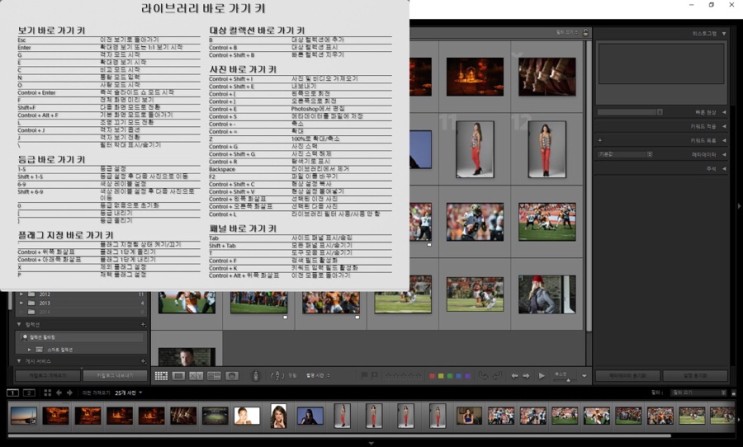Toggle the second window display button 2

click(27, 393)
